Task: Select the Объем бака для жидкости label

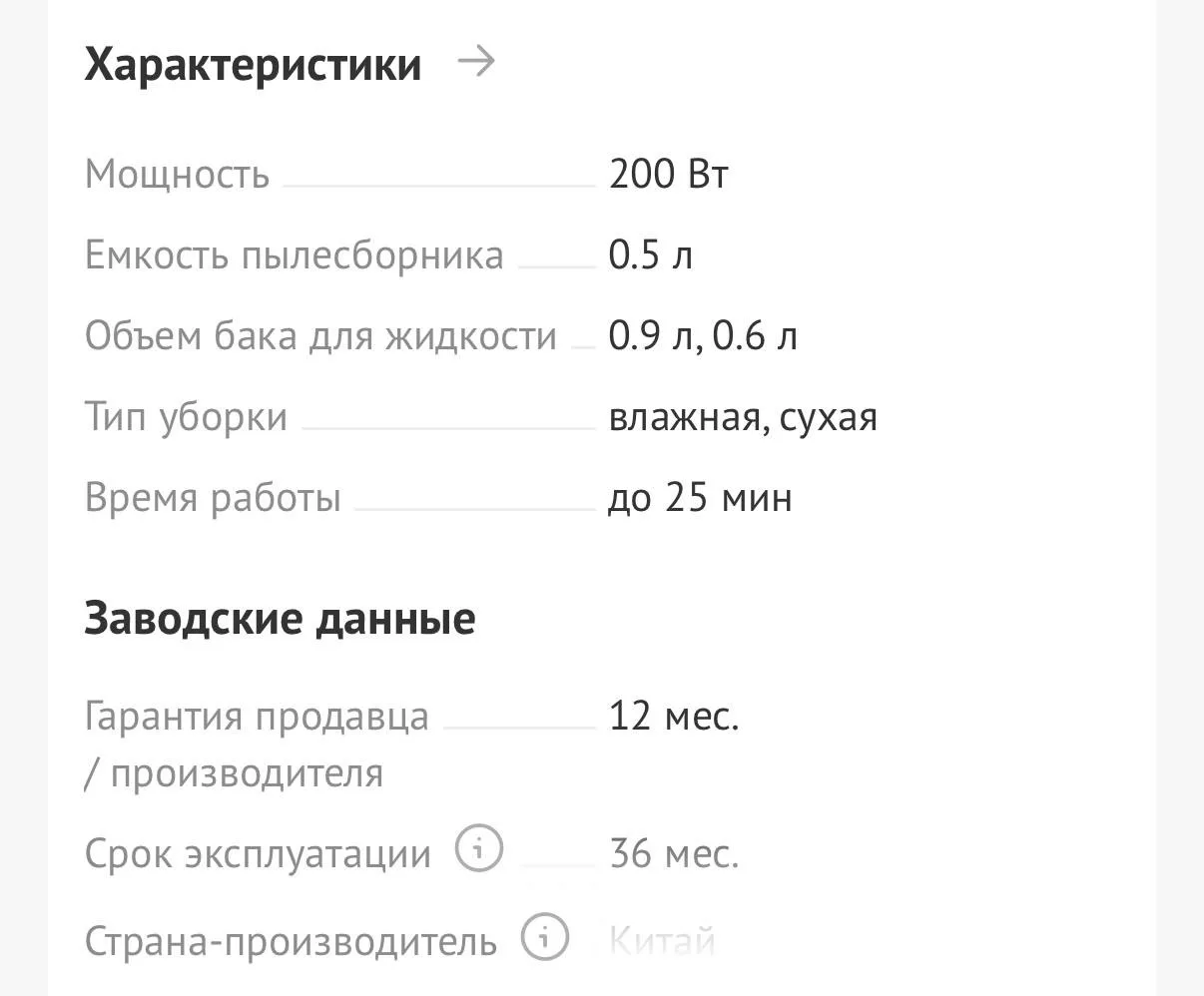Action: [x=320, y=336]
